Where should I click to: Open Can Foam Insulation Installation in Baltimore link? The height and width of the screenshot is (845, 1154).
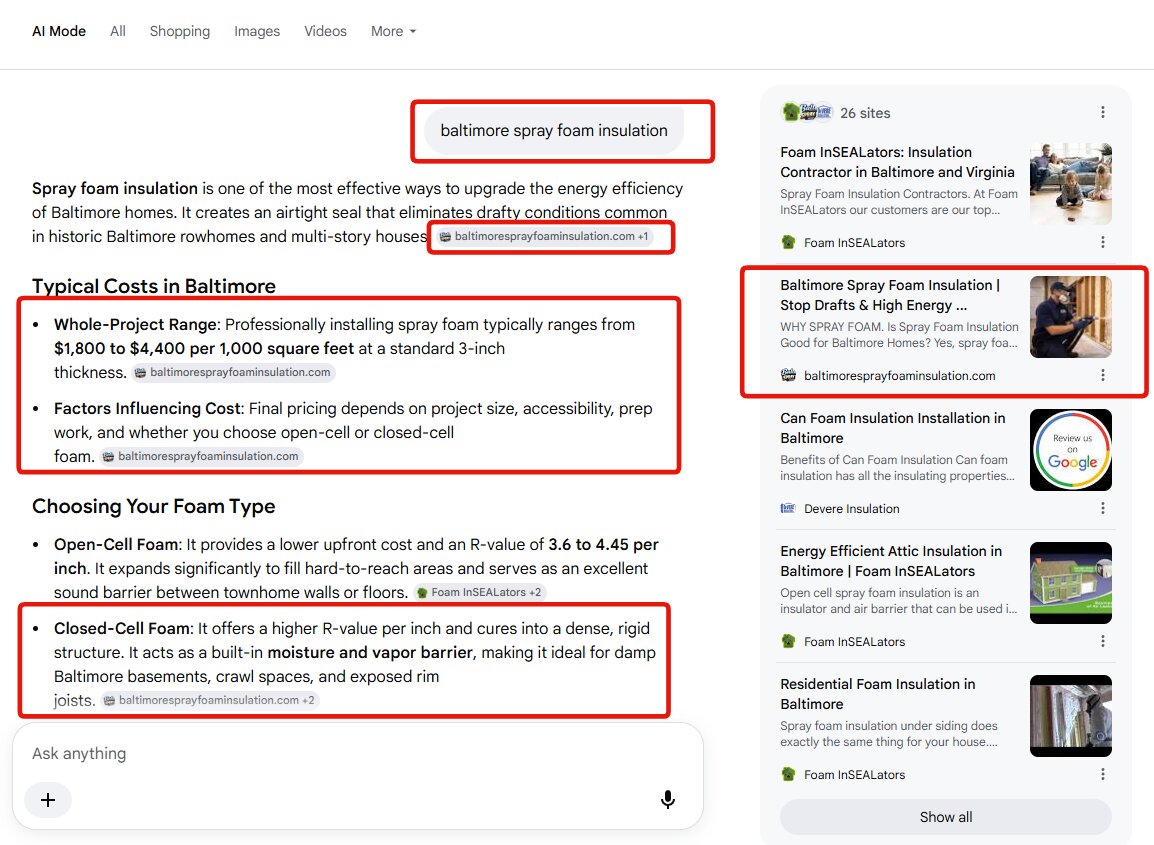pos(893,428)
